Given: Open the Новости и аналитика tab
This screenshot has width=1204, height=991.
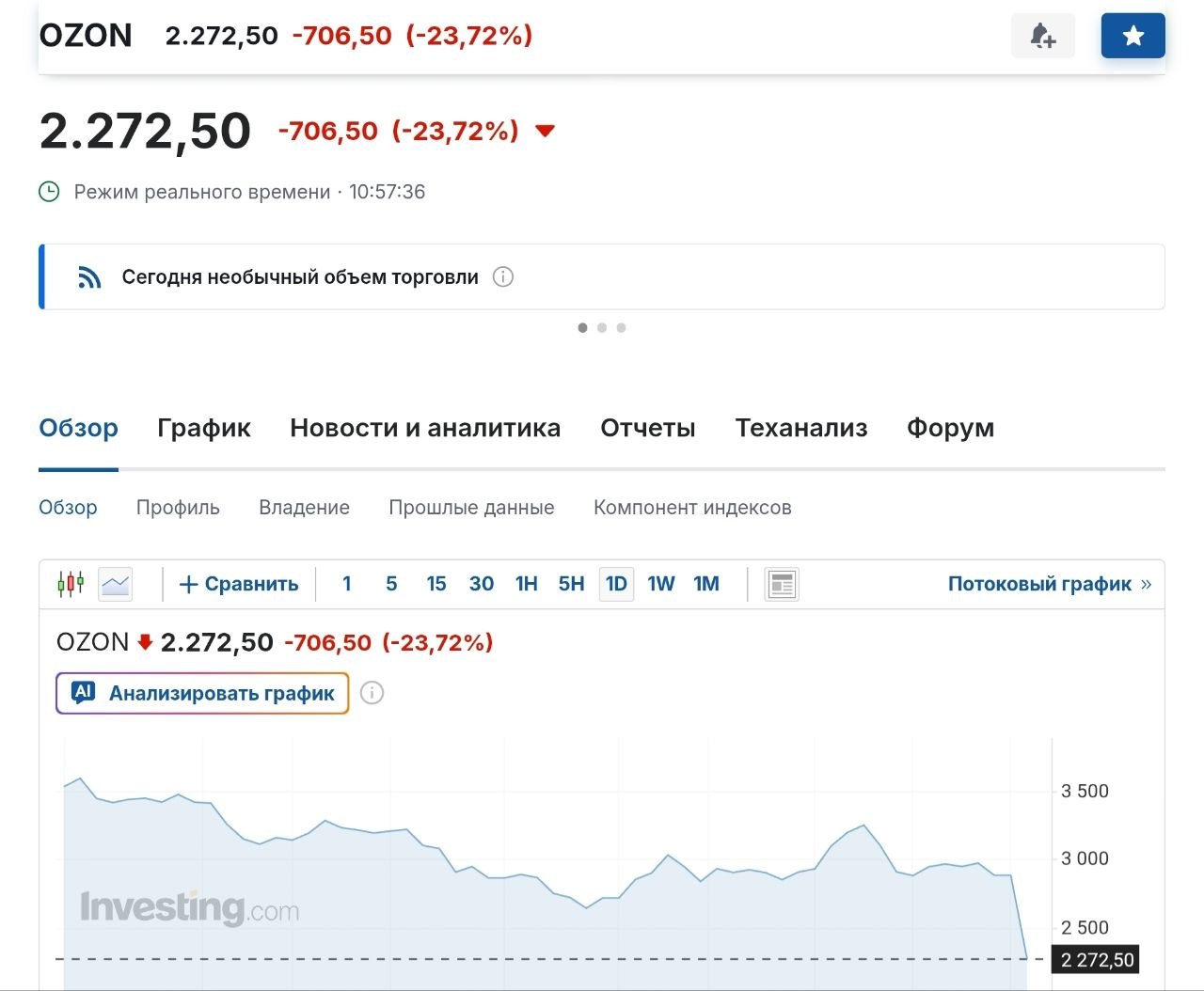Looking at the screenshot, I should pos(425,428).
